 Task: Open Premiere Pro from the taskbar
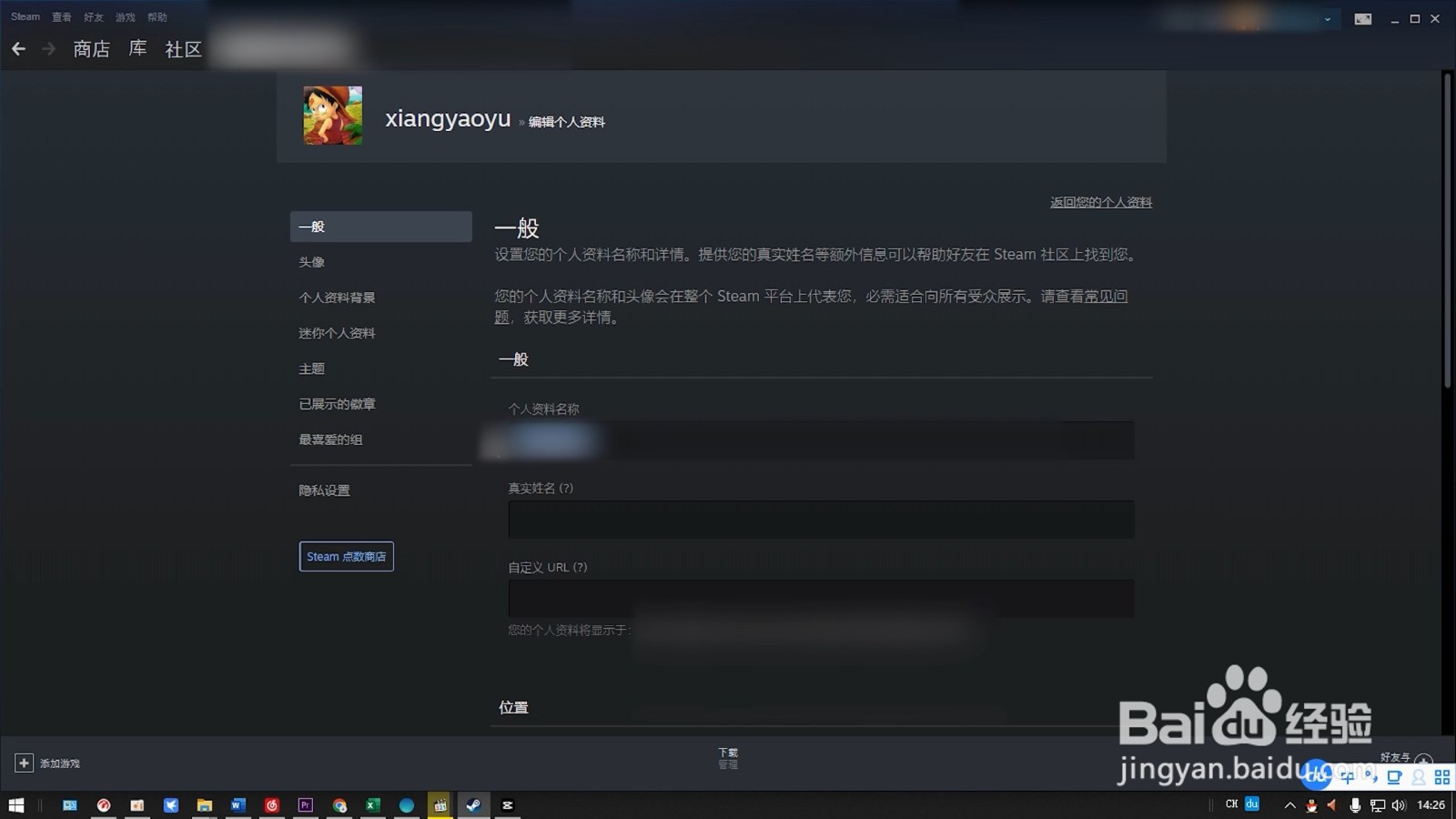point(305,805)
